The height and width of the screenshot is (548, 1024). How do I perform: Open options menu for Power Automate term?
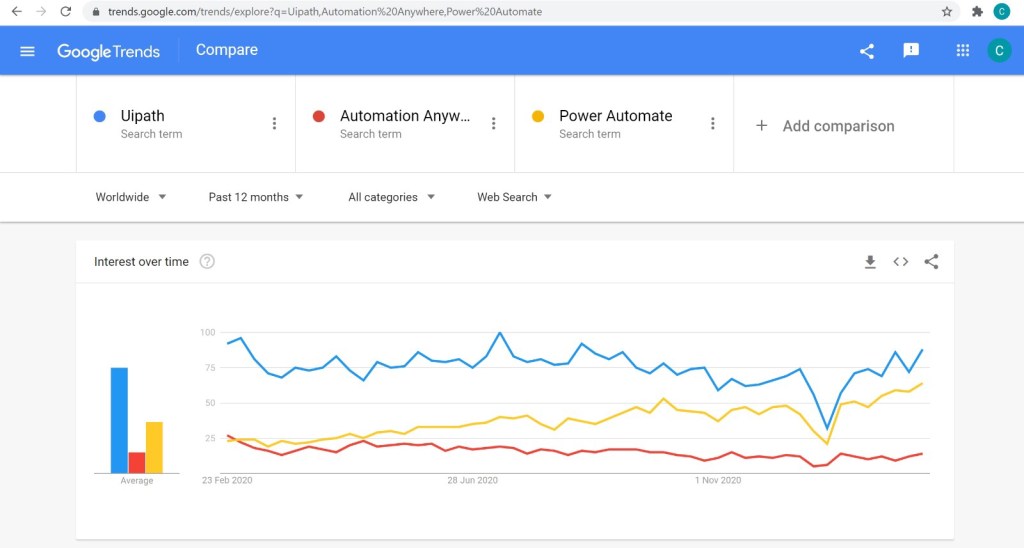(713, 124)
